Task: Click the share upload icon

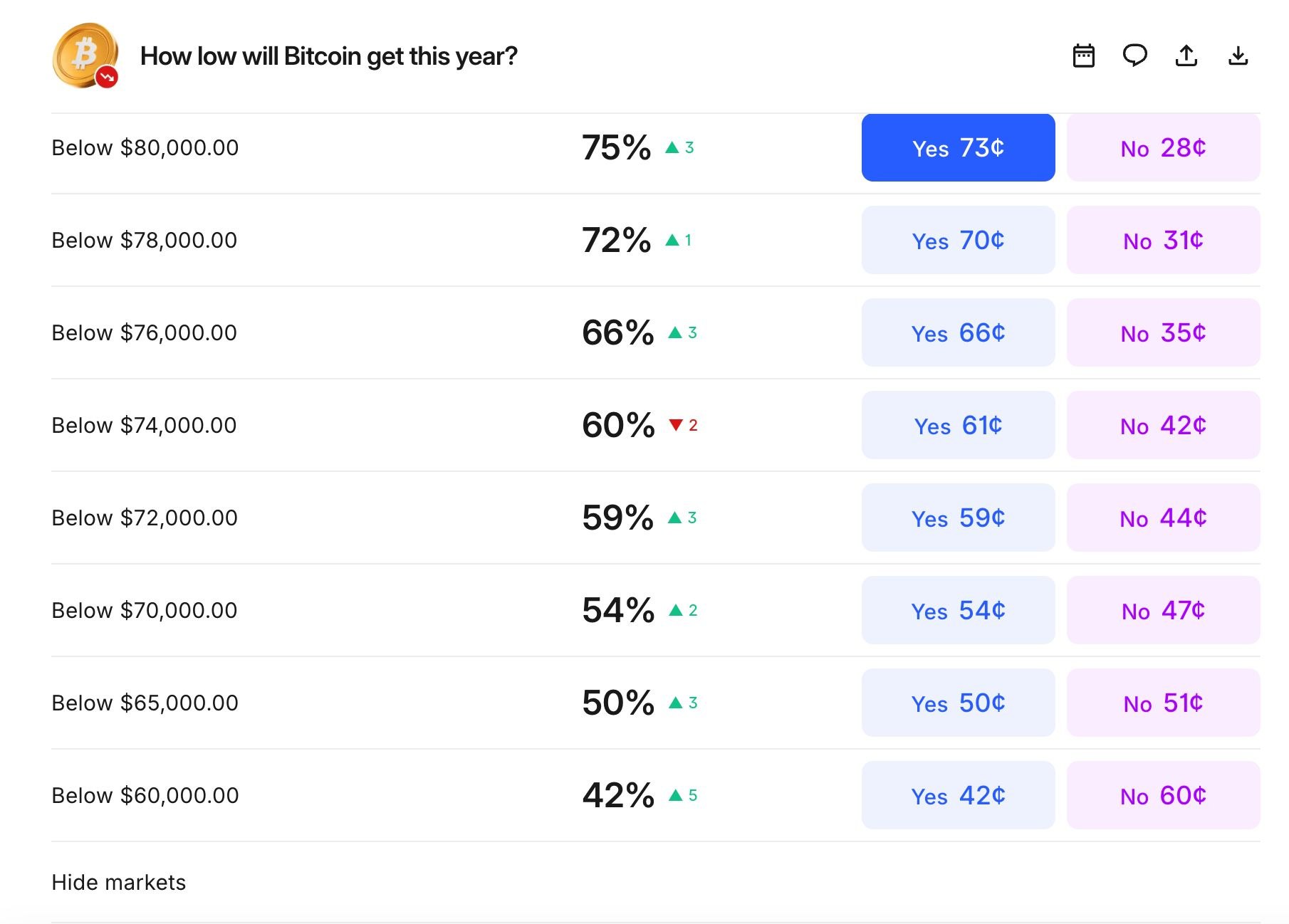Action: (1186, 56)
